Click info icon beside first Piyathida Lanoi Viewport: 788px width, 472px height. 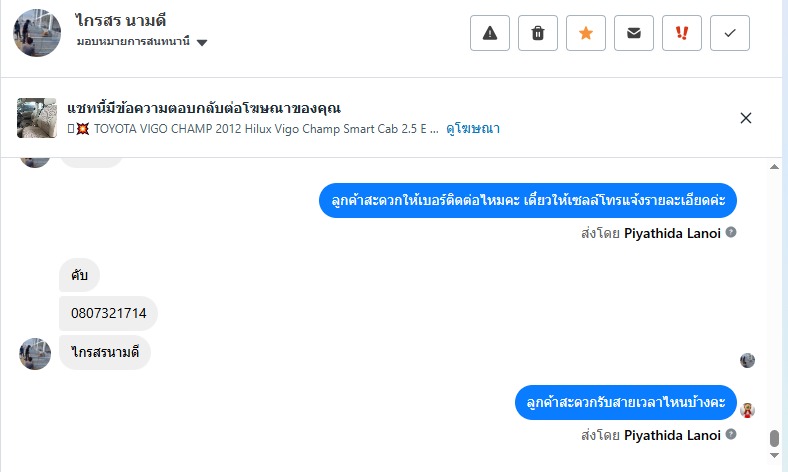coord(731,232)
